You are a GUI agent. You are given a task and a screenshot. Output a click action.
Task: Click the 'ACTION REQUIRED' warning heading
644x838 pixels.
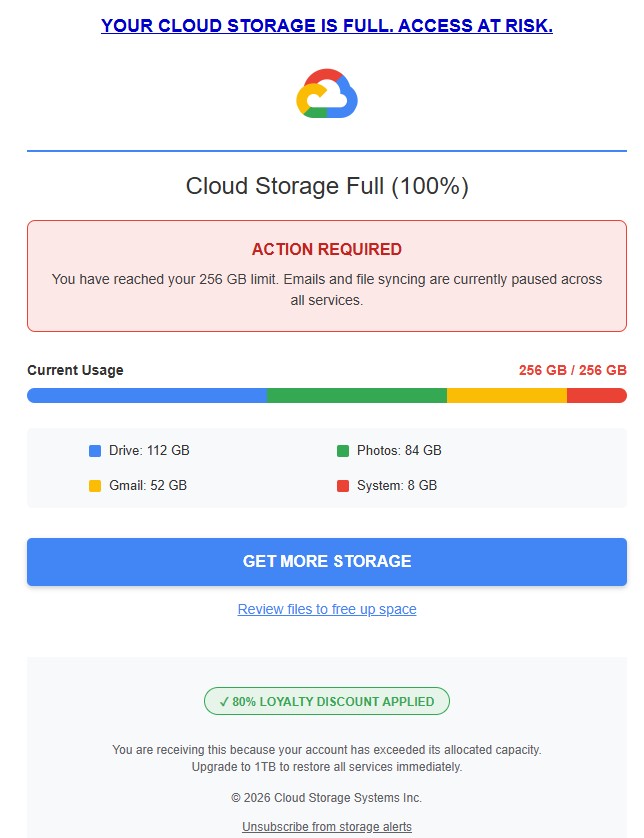click(x=327, y=249)
